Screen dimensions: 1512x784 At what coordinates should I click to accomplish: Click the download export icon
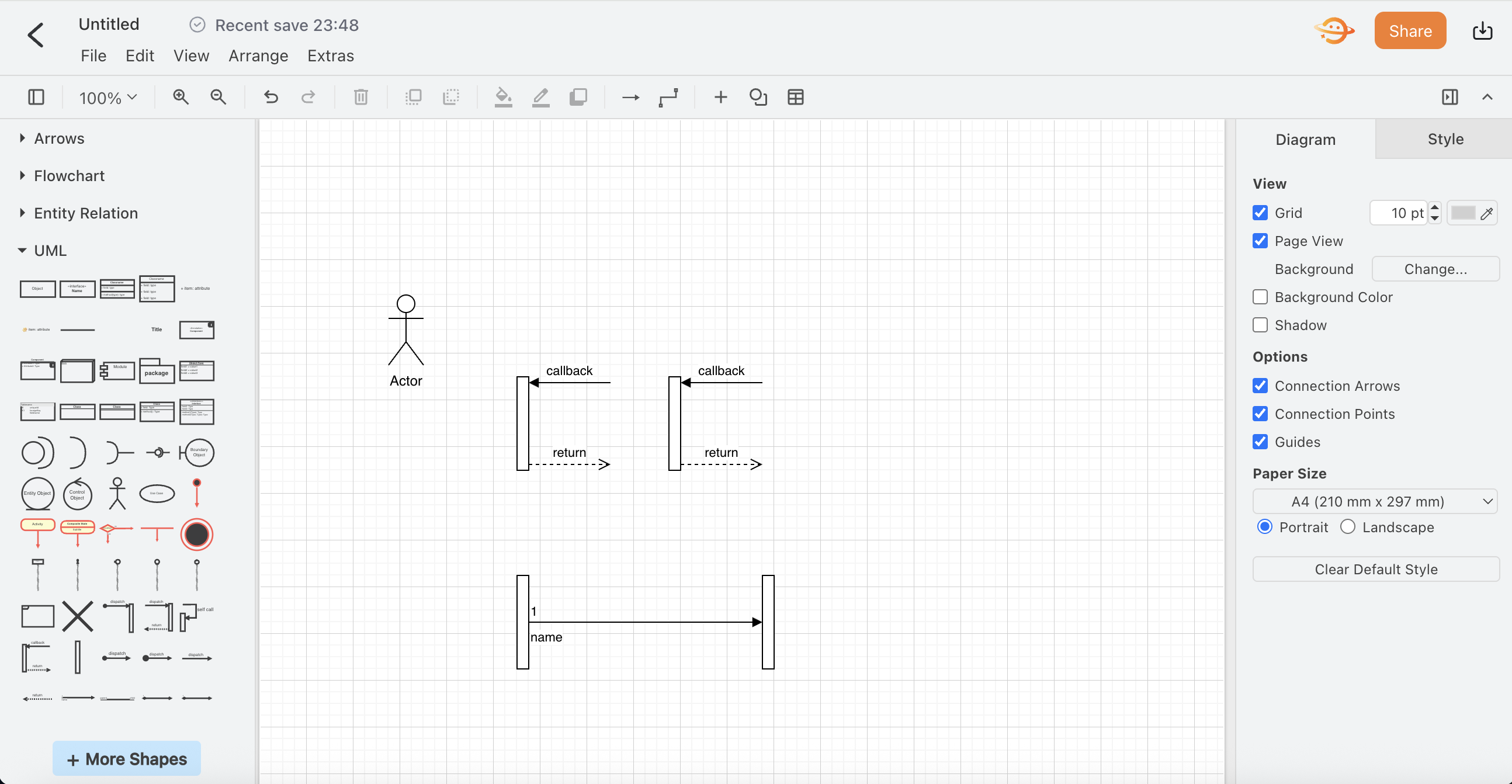point(1482,31)
